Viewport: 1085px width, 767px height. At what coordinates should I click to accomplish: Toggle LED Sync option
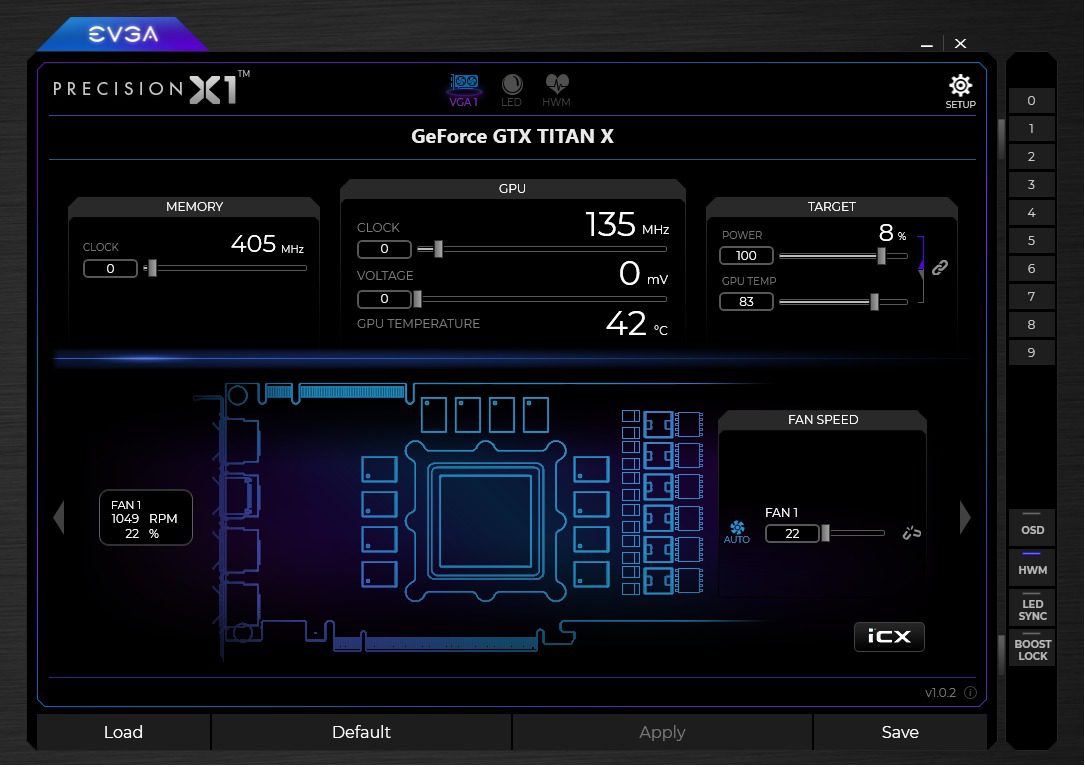[x=1032, y=606]
